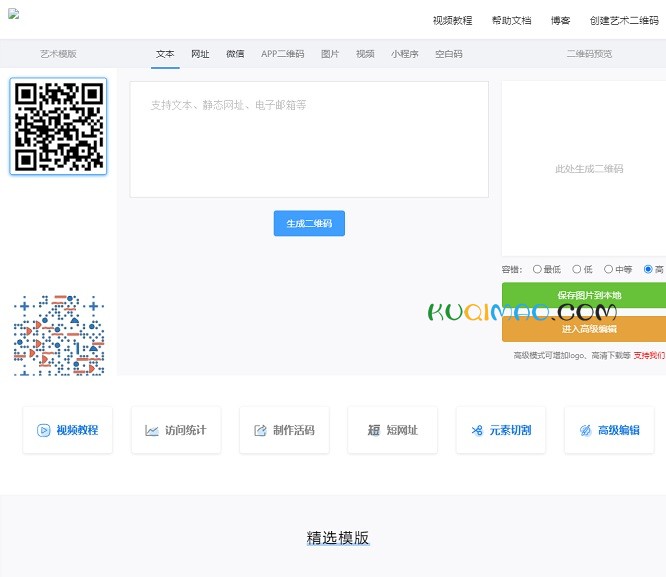Select the 最低 error tolerance radio
Viewport: 666px width, 577px height.
tap(537, 269)
